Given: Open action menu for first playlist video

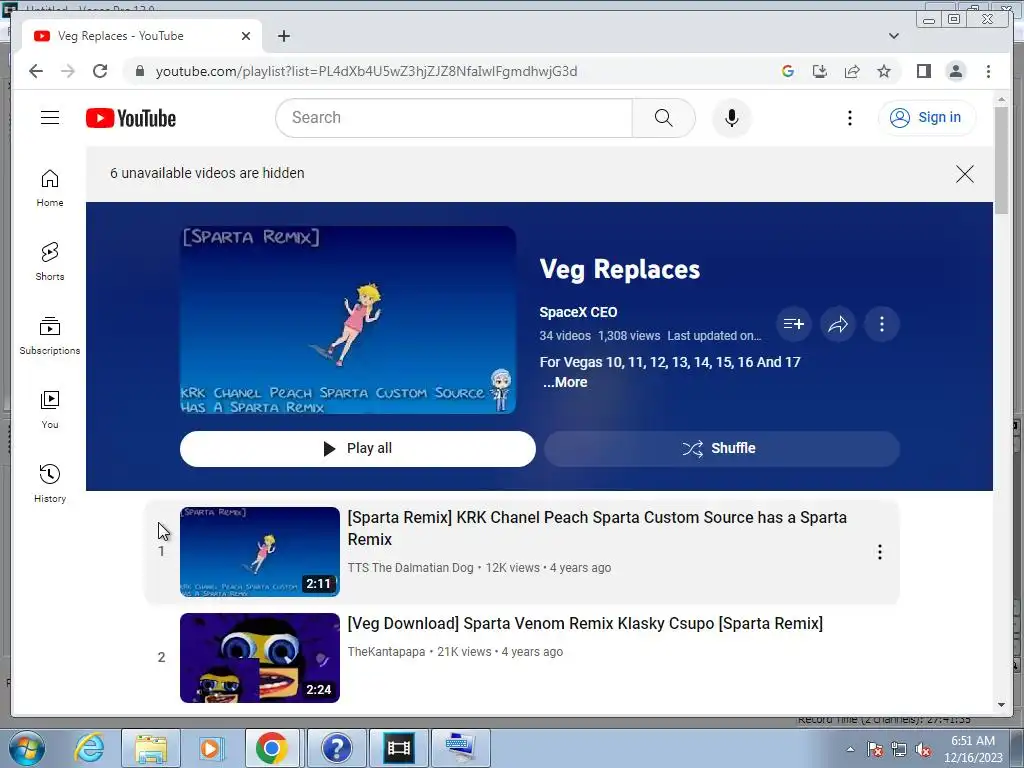Looking at the screenshot, I should 880,552.
